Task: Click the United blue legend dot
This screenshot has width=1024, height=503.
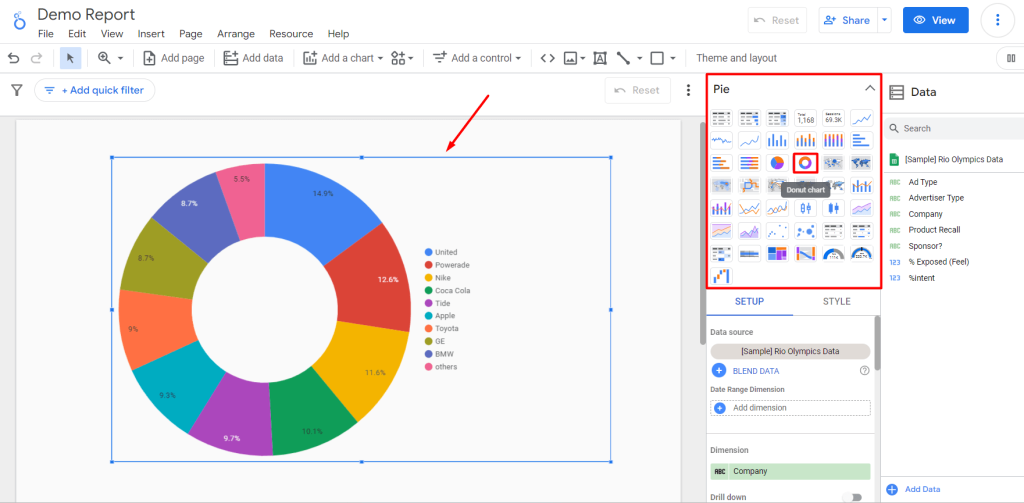Action: 428,252
